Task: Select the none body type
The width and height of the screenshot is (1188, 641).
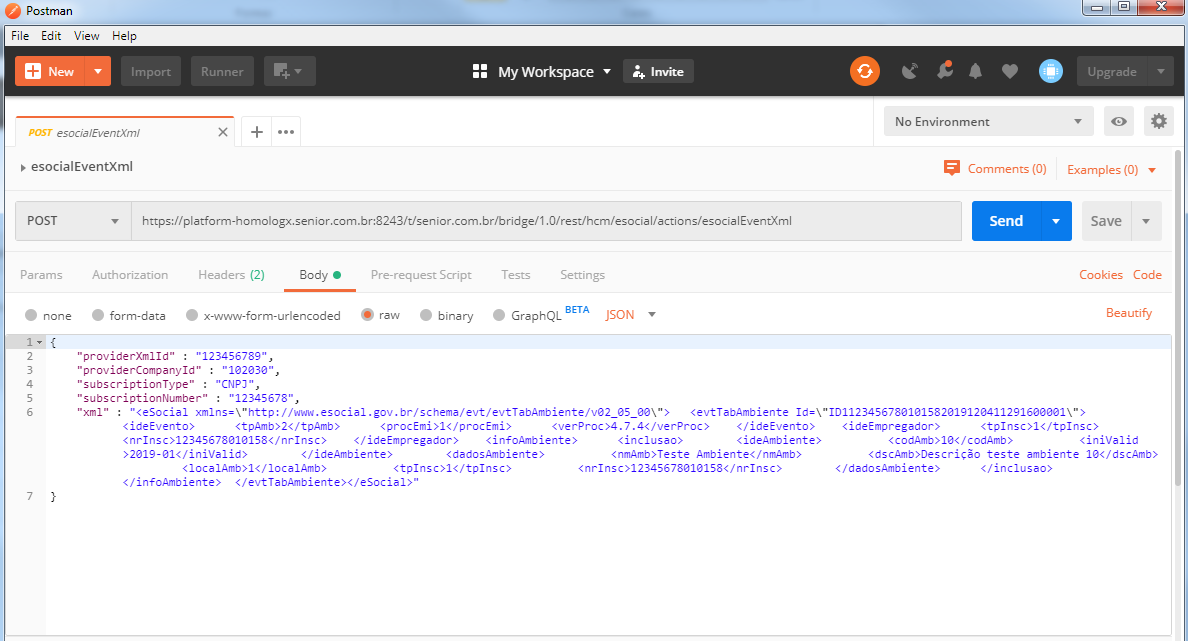Action: click(x=31, y=315)
